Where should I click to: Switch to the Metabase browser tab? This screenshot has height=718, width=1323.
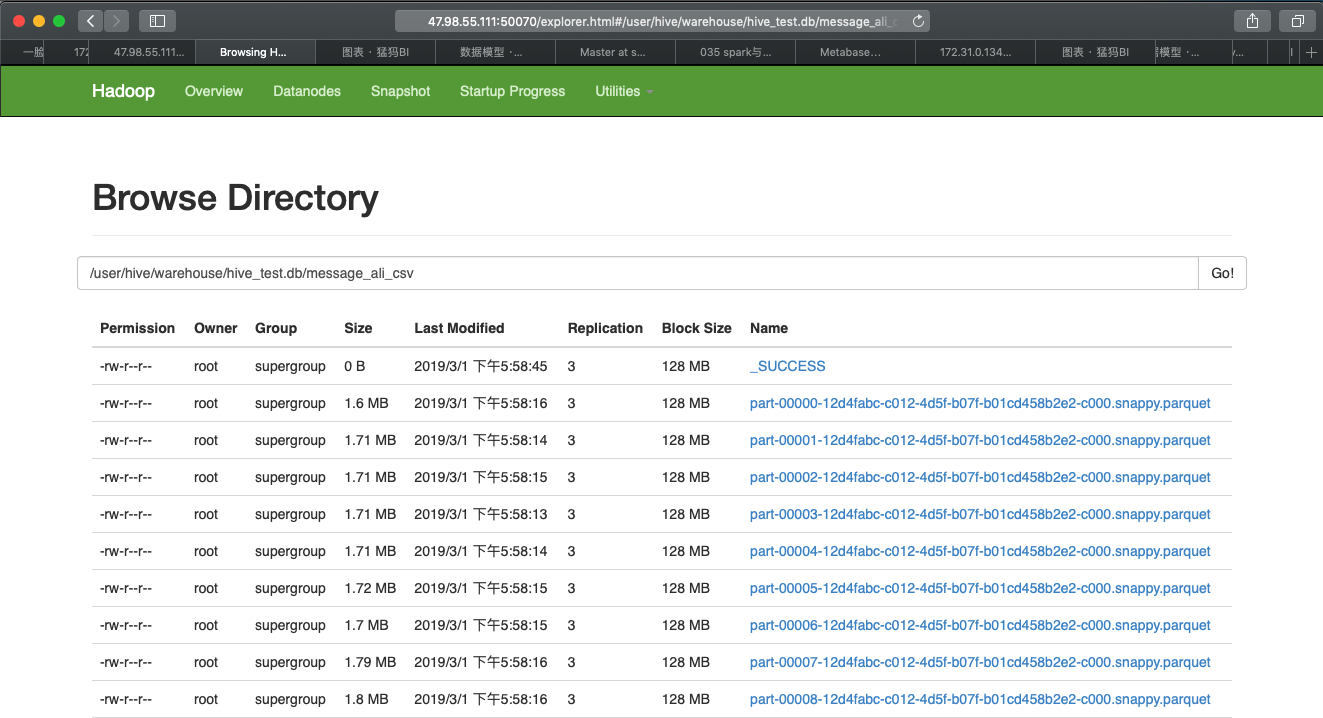(854, 52)
